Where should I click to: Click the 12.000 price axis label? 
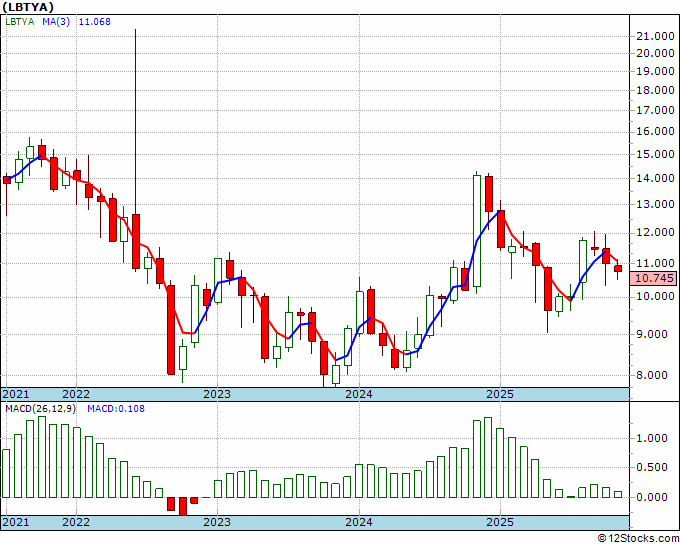coord(655,232)
